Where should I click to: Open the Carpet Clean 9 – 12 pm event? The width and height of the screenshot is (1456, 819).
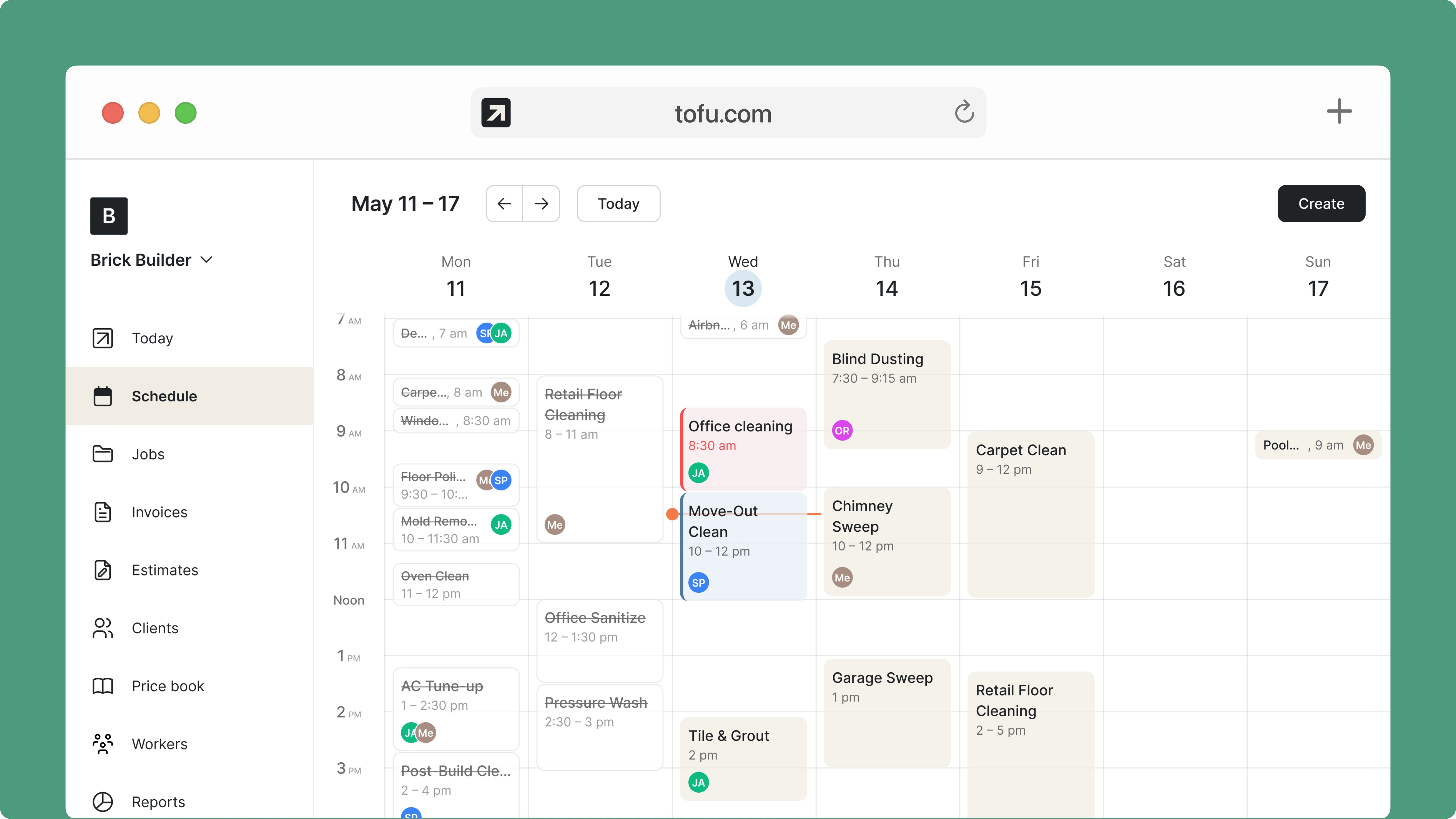point(1031,514)
